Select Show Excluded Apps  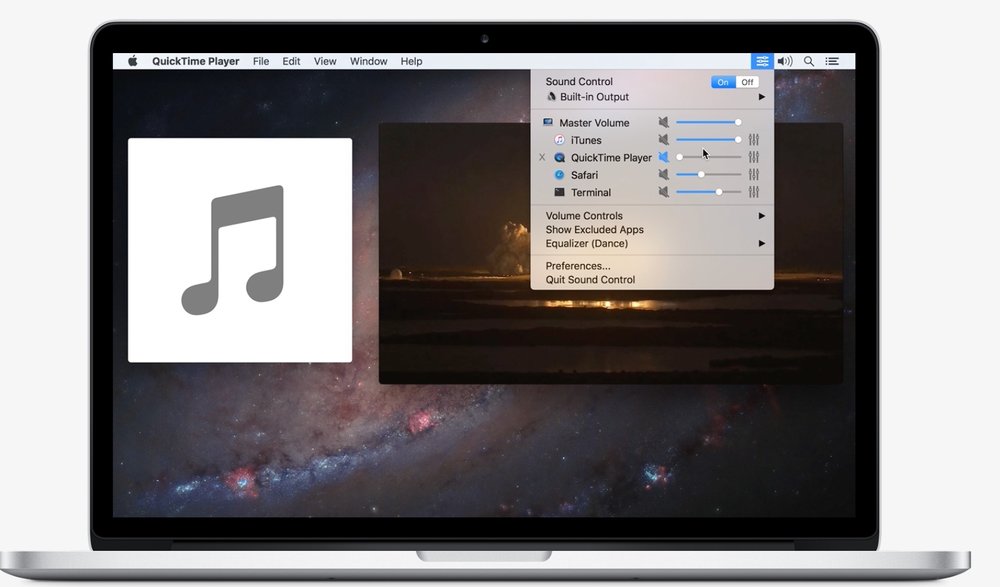[x=652, y=230]
